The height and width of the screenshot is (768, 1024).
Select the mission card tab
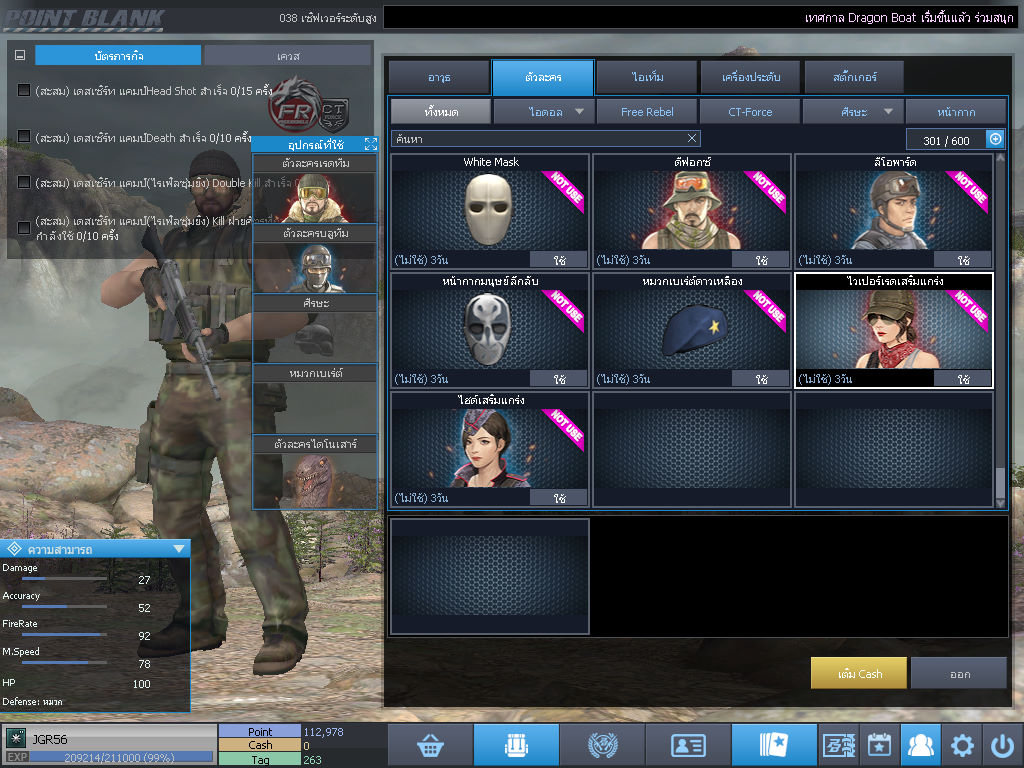tap(118, 56)
